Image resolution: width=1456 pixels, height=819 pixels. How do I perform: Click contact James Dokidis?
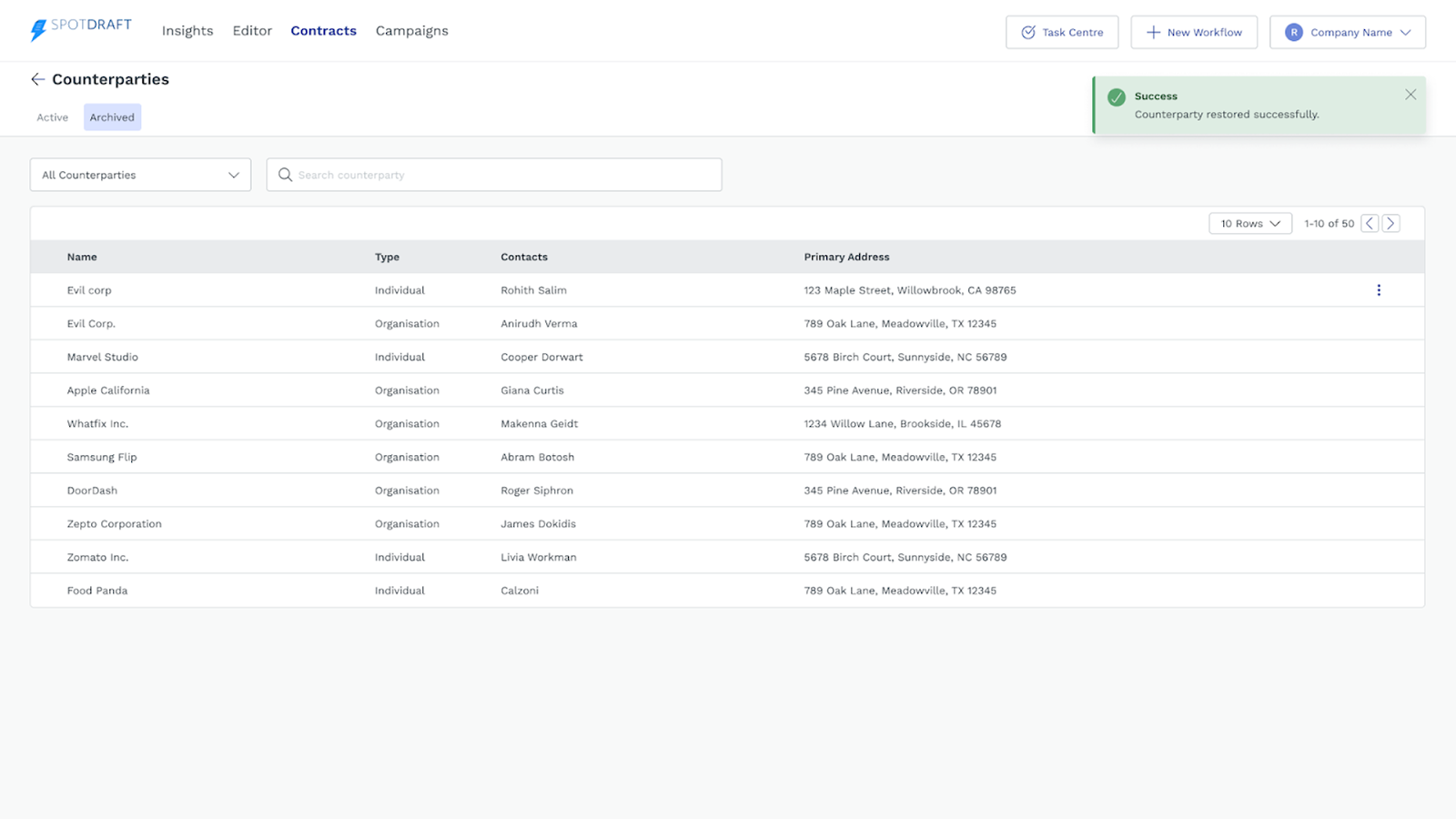point(538,524)
